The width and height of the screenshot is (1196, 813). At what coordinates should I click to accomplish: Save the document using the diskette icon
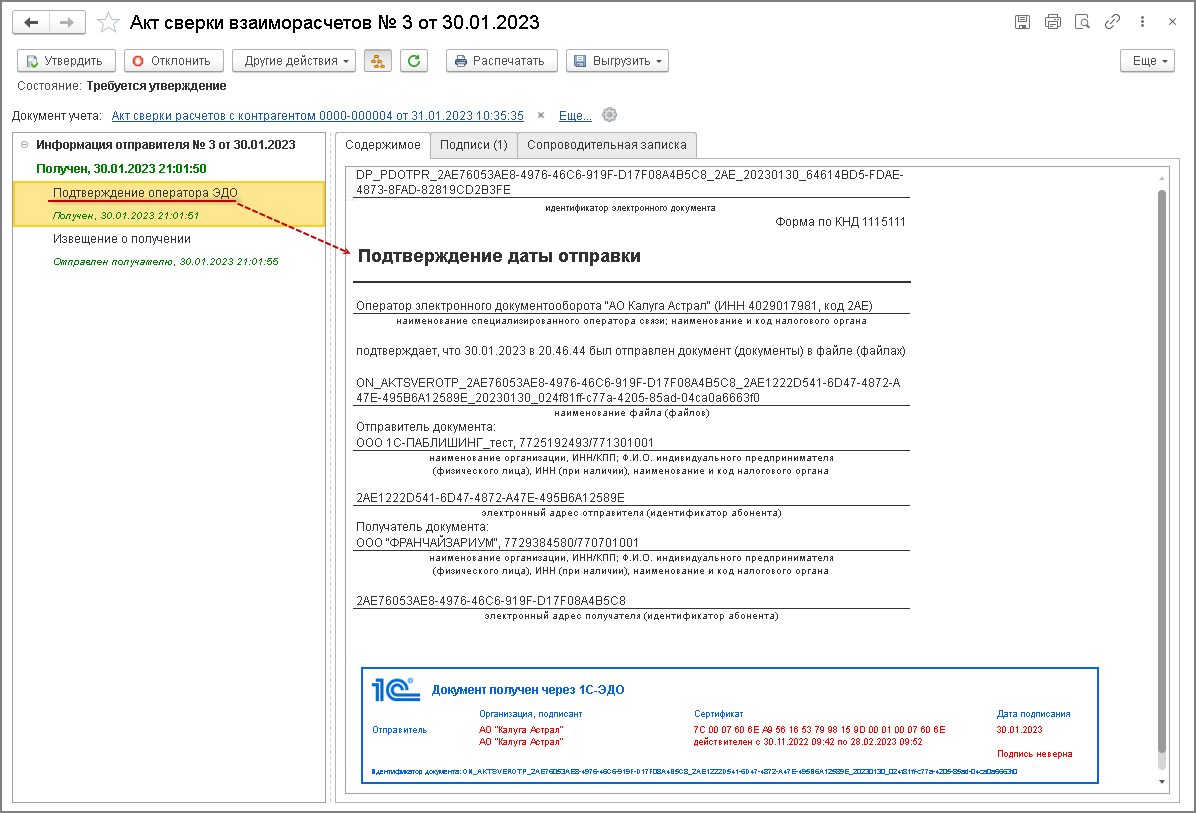1022,22
